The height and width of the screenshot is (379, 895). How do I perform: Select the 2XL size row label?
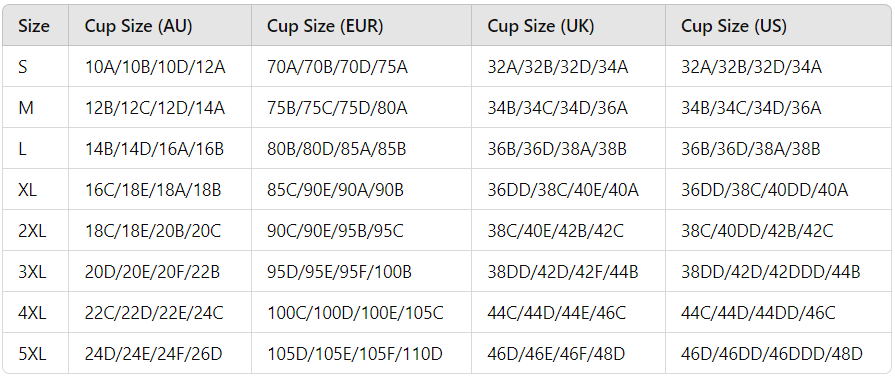pyautogui.click(x=35, y=231)
